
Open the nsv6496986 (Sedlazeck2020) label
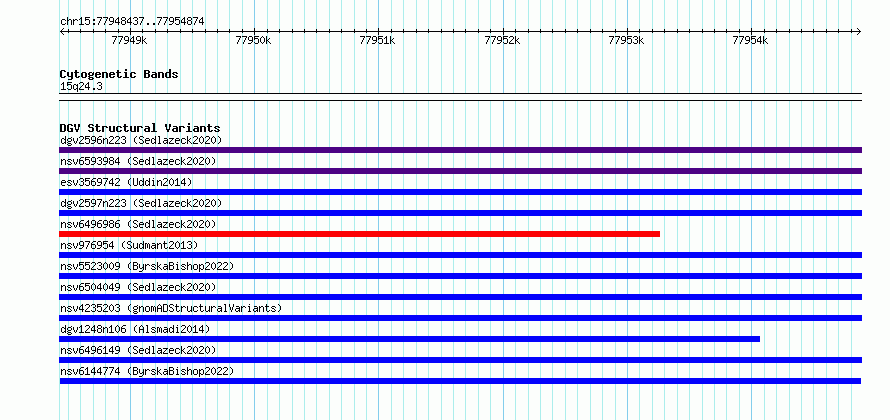138,224
